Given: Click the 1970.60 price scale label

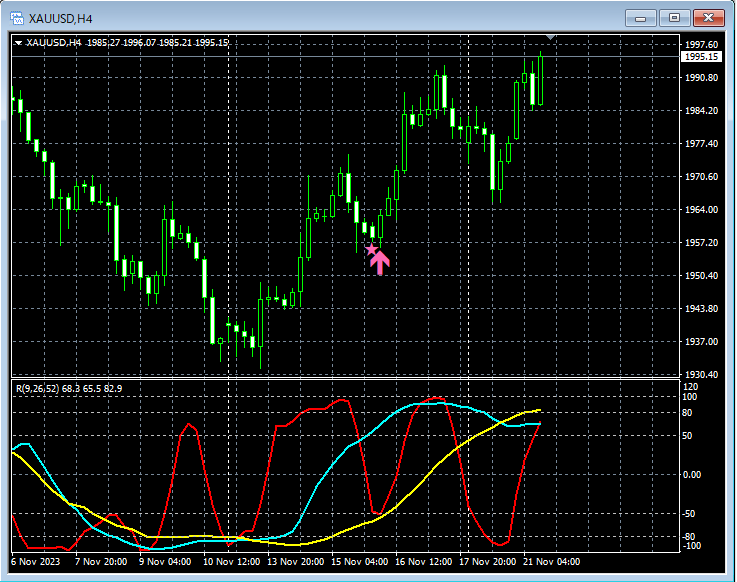Looking at the screenshot, I should pyautogui.click(x=701, y=177).
